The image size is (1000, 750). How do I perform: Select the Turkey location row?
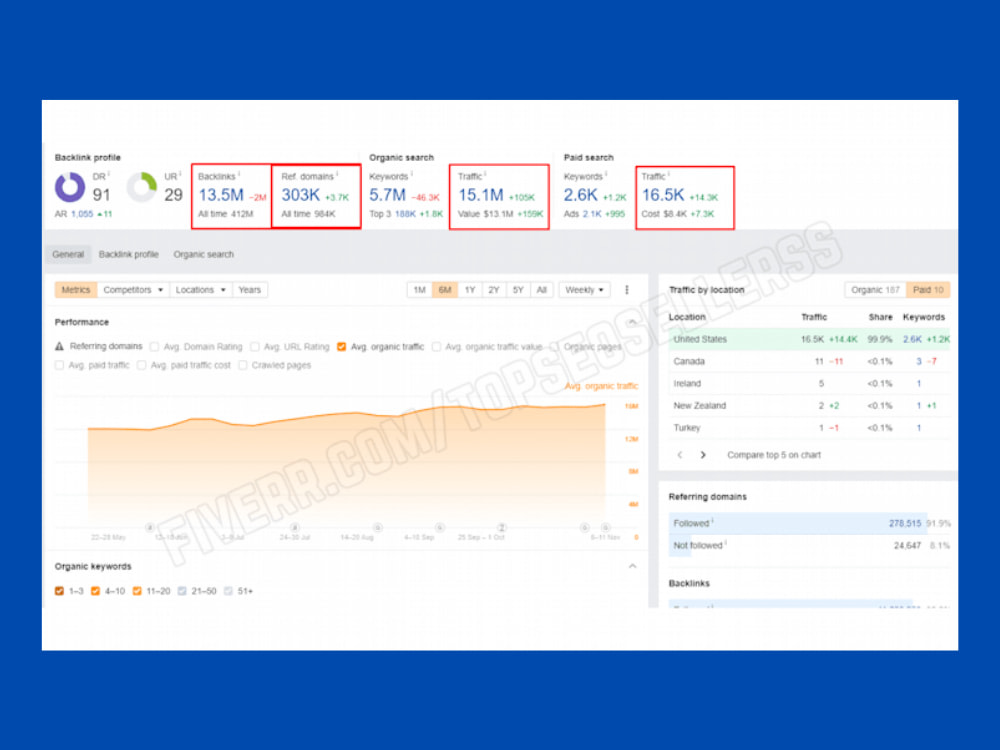point(809,428)
